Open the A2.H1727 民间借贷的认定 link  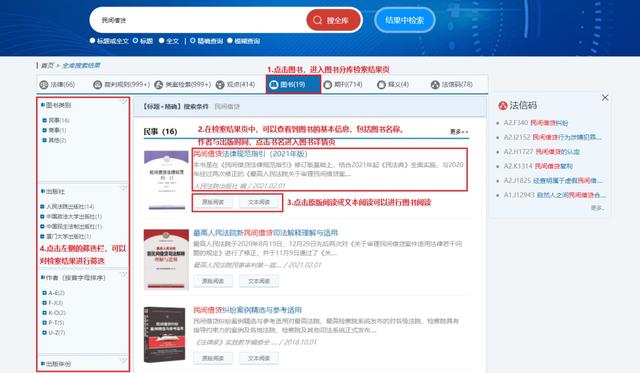(x=541, y=151)
